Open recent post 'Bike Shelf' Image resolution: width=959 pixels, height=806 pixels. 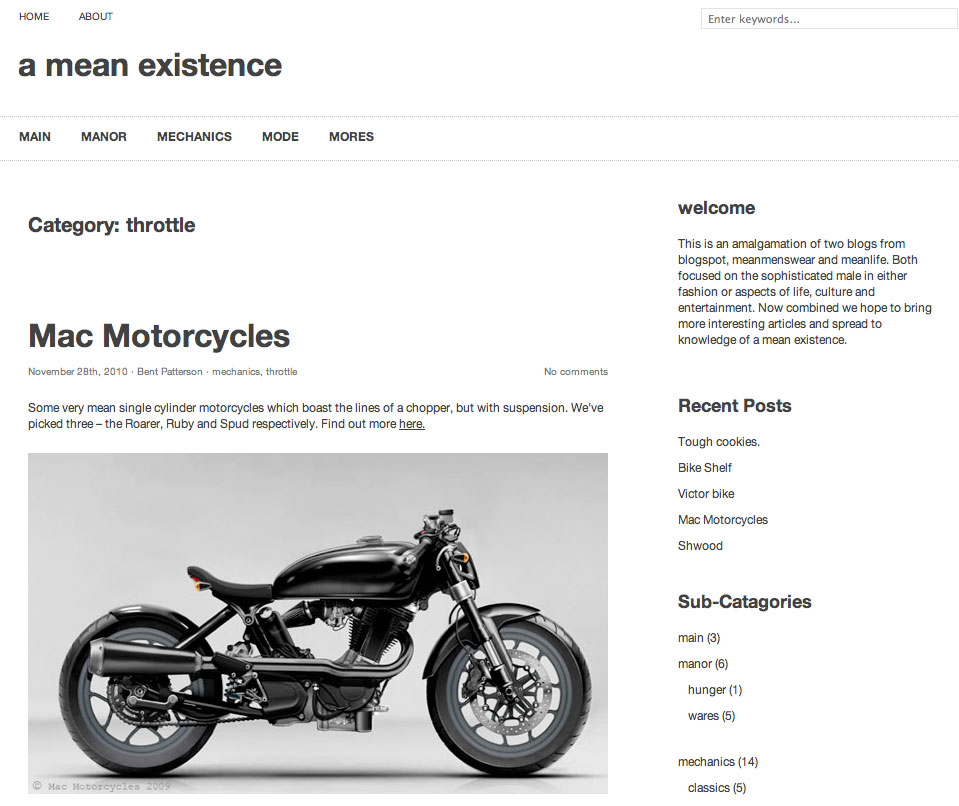705,468
